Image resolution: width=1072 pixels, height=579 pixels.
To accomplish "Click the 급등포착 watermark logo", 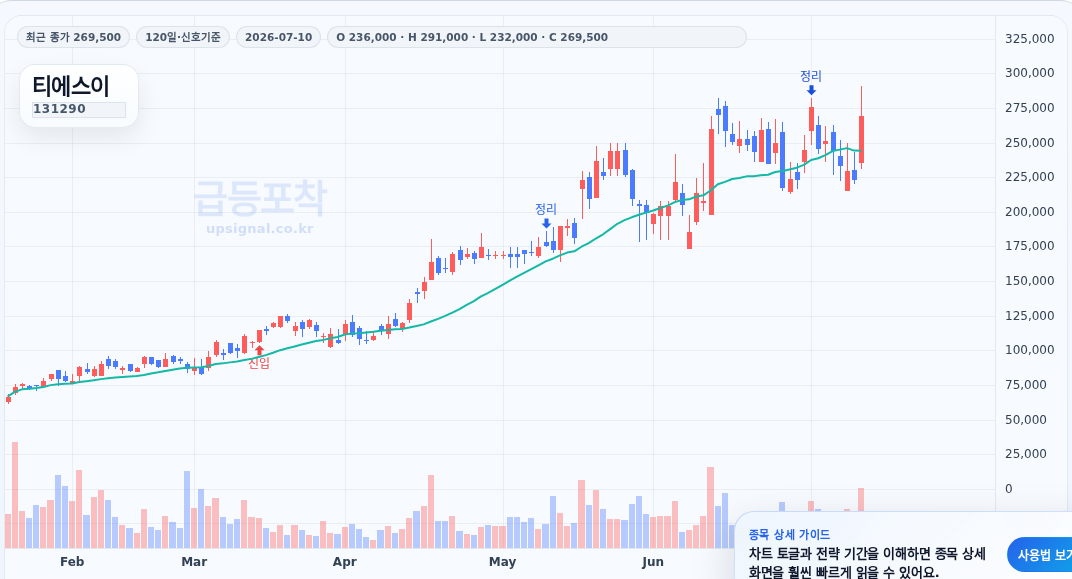I will tap(260, 198).
